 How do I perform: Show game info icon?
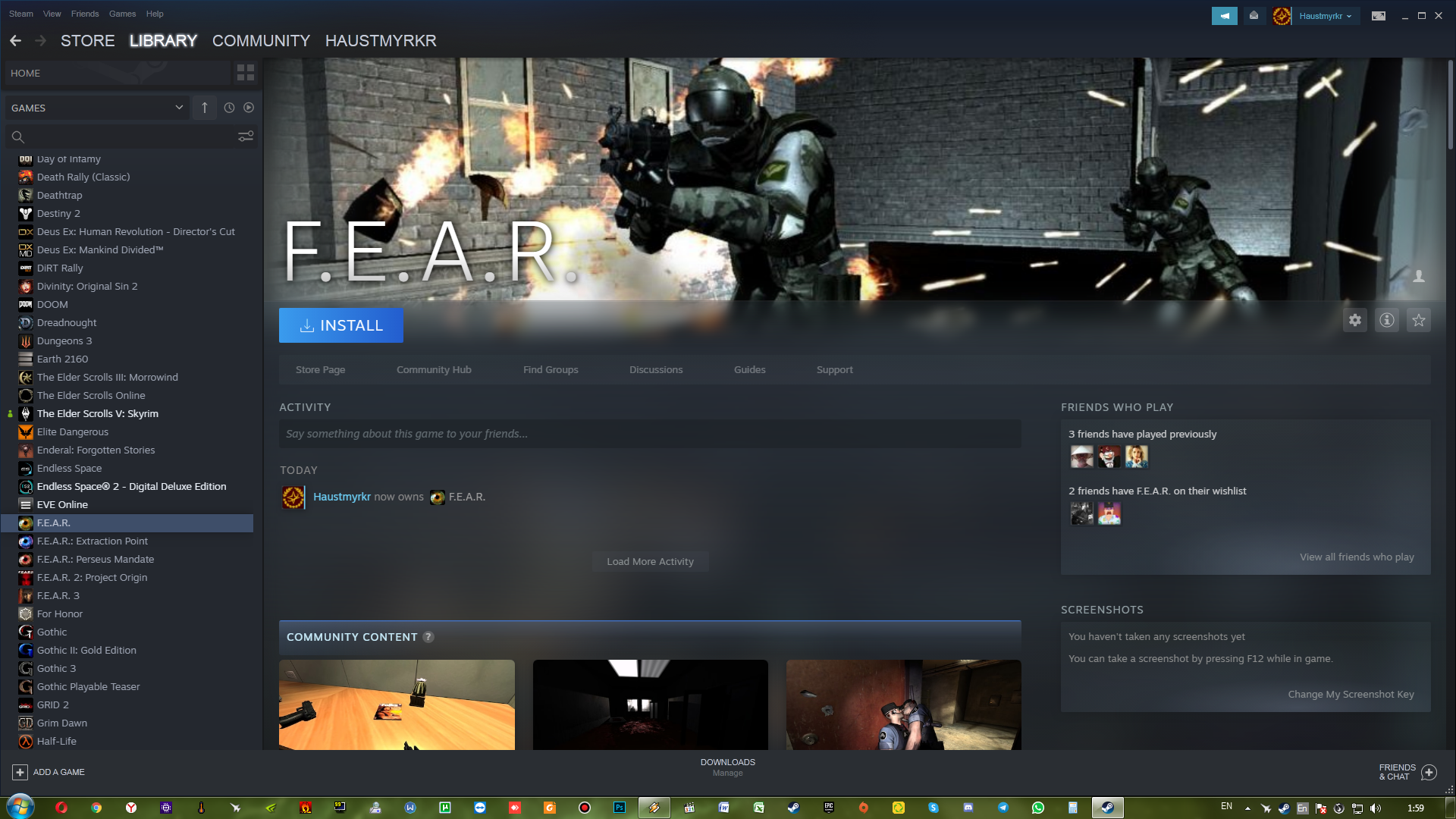point(1387,321)
